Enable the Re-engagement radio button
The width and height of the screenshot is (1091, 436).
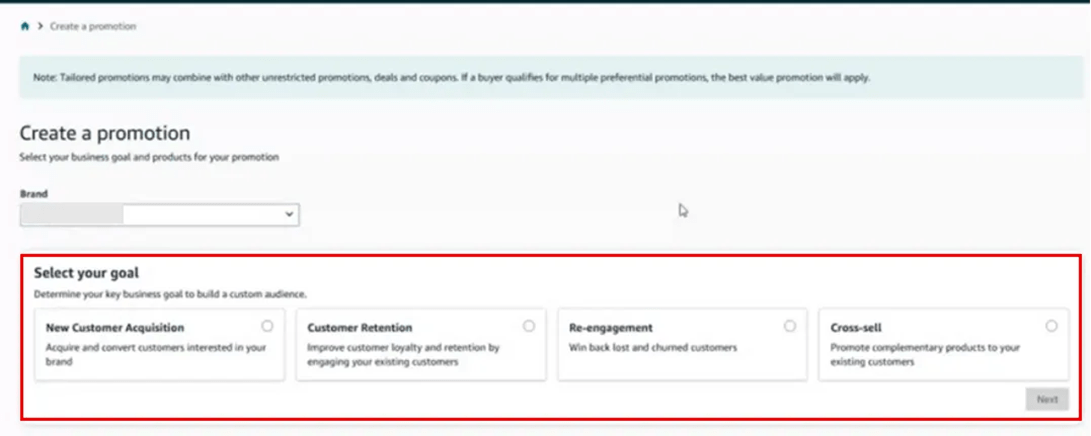pyautogui.click(x=790, y=326)
